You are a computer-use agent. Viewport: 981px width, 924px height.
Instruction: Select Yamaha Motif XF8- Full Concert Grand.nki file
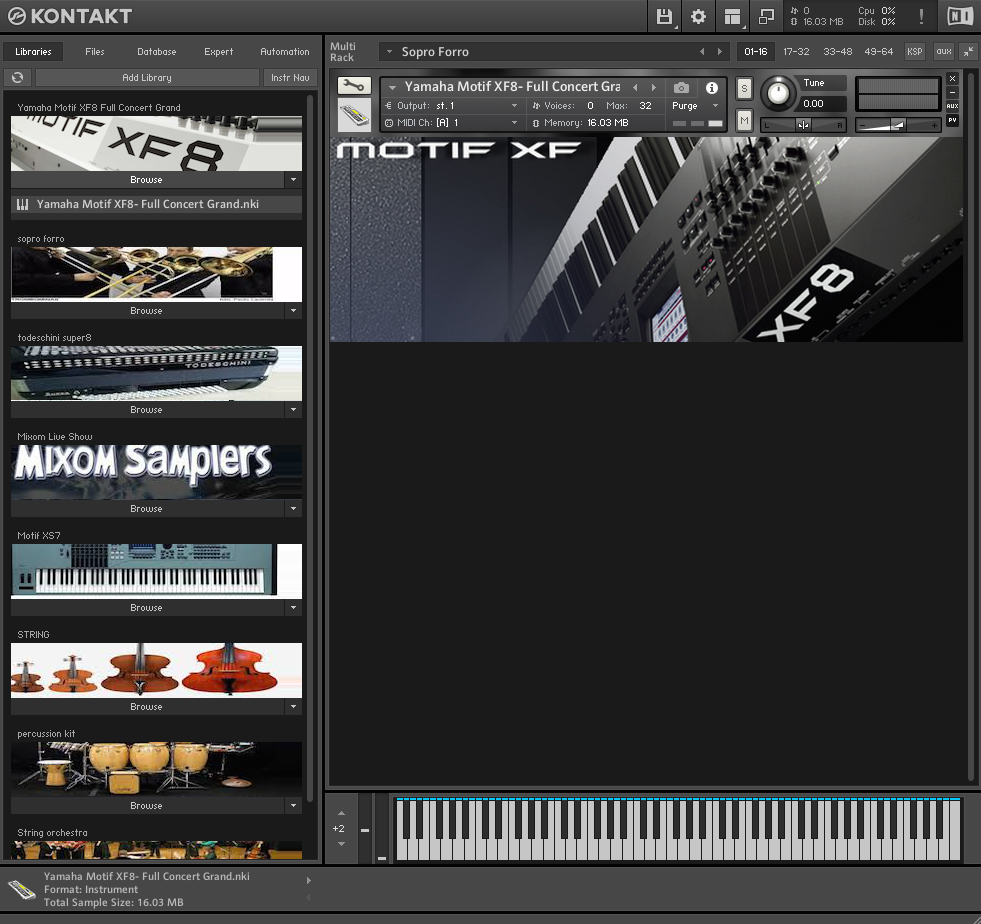[156, 205]
